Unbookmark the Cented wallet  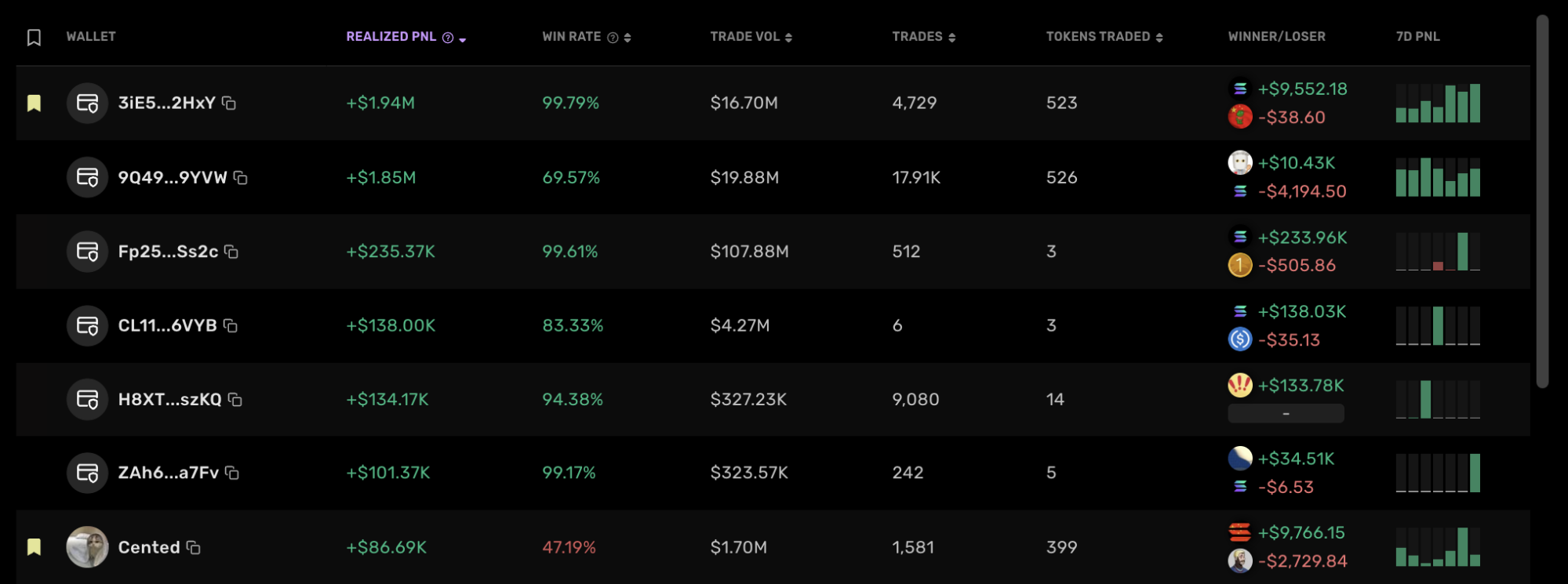33,547
